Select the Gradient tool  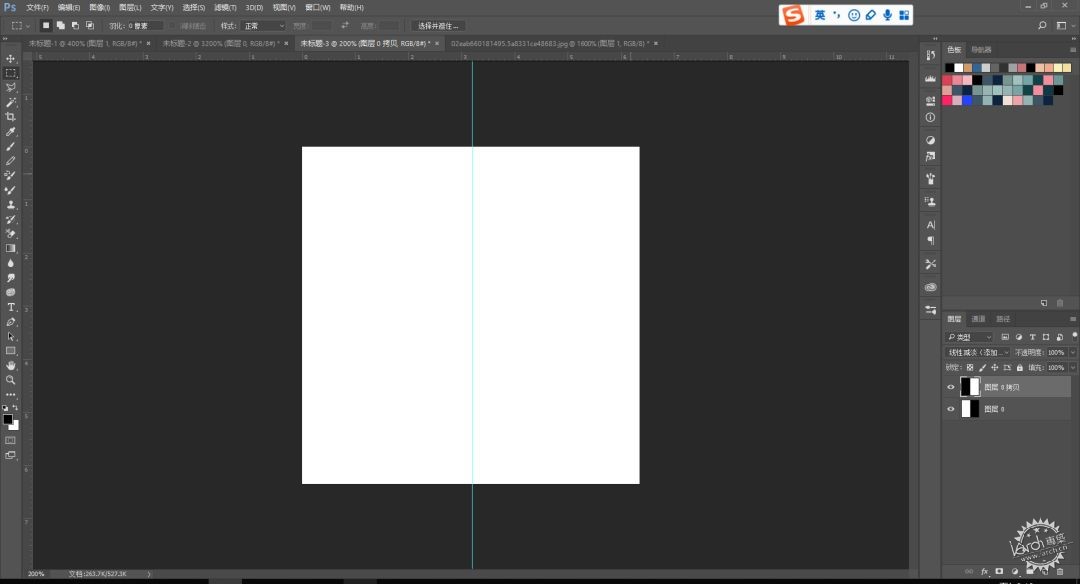point(10,248)
